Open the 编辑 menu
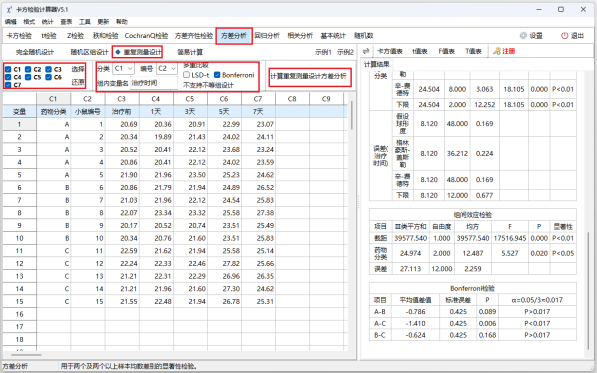 [11, 22]
